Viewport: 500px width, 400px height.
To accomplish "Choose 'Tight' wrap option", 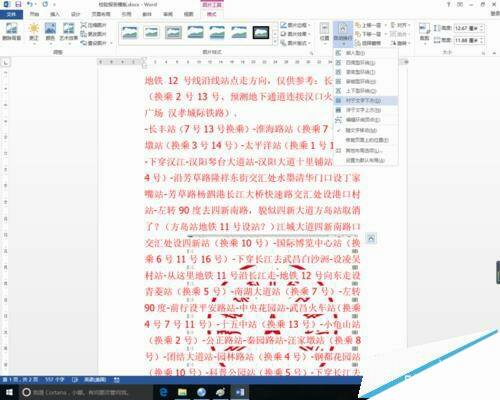I will [366, 72].
